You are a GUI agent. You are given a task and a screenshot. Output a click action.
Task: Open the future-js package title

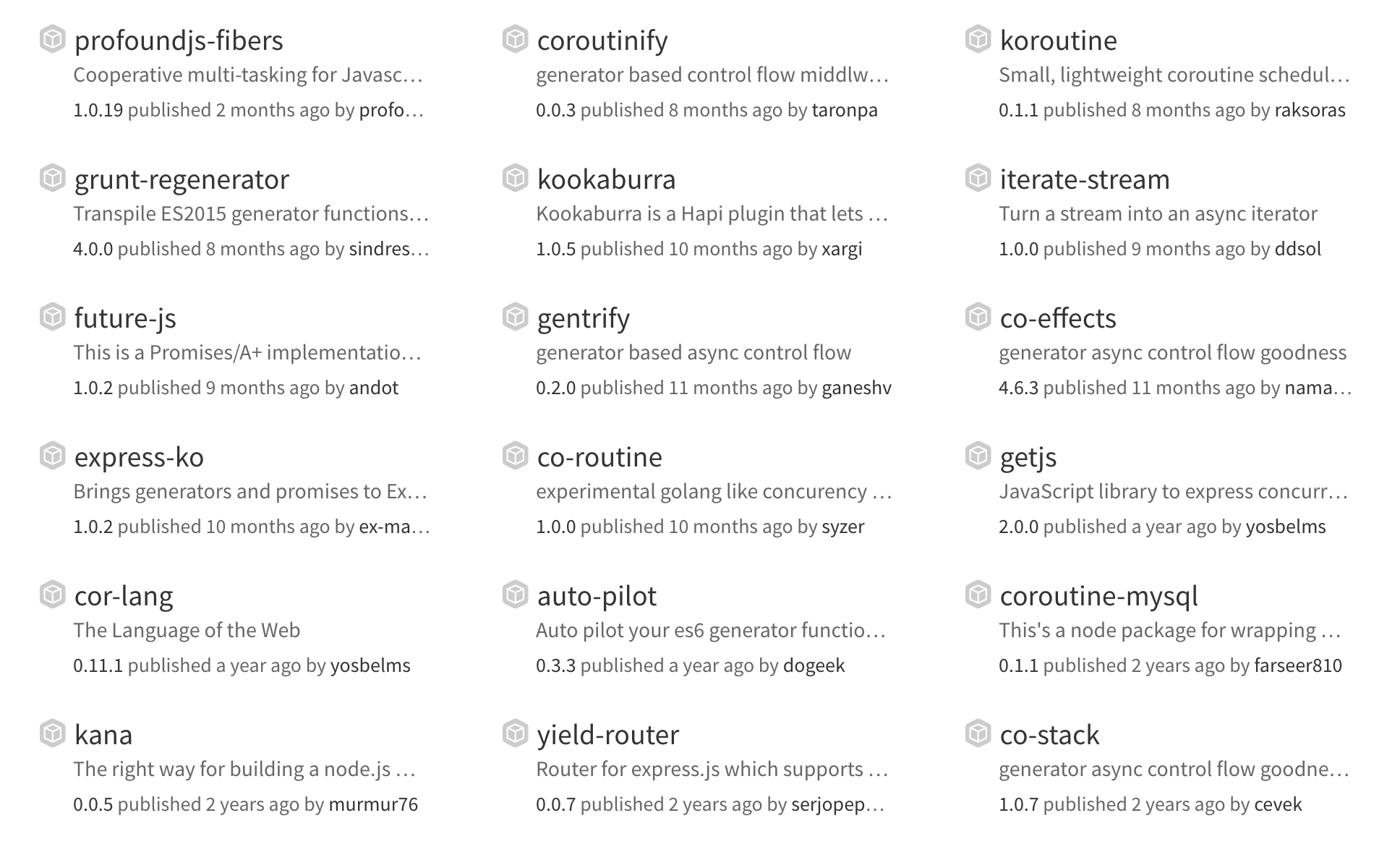(x=125, y=318)
